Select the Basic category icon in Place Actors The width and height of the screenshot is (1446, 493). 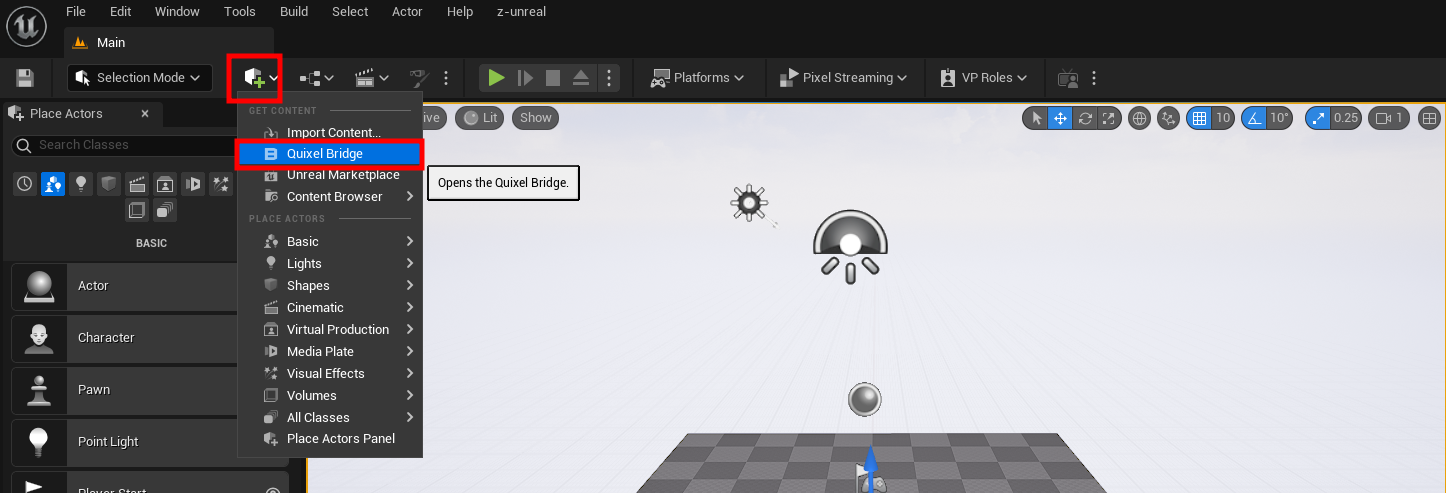pos(53,184)
